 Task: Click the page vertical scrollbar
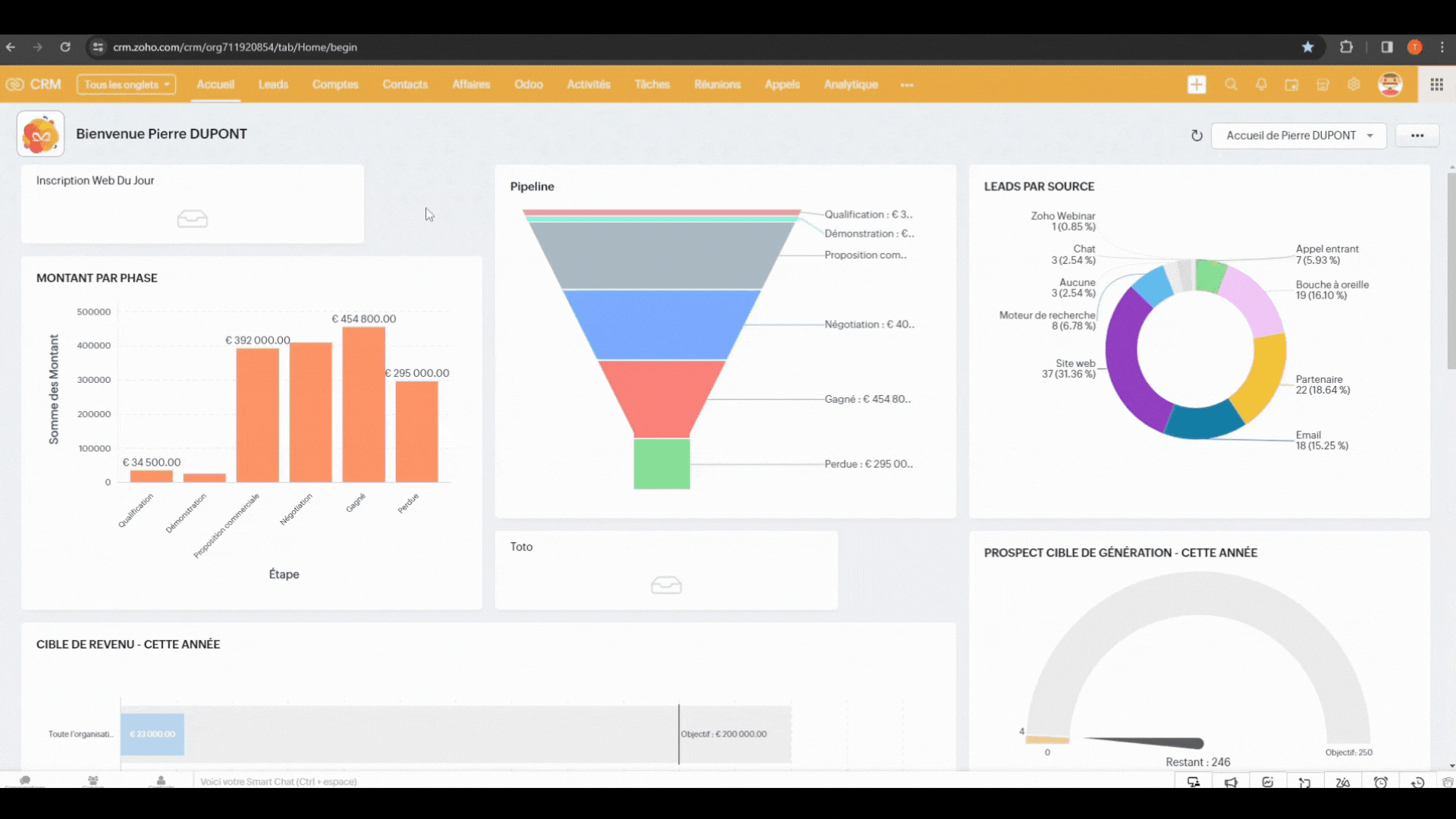click(1451, 271)
